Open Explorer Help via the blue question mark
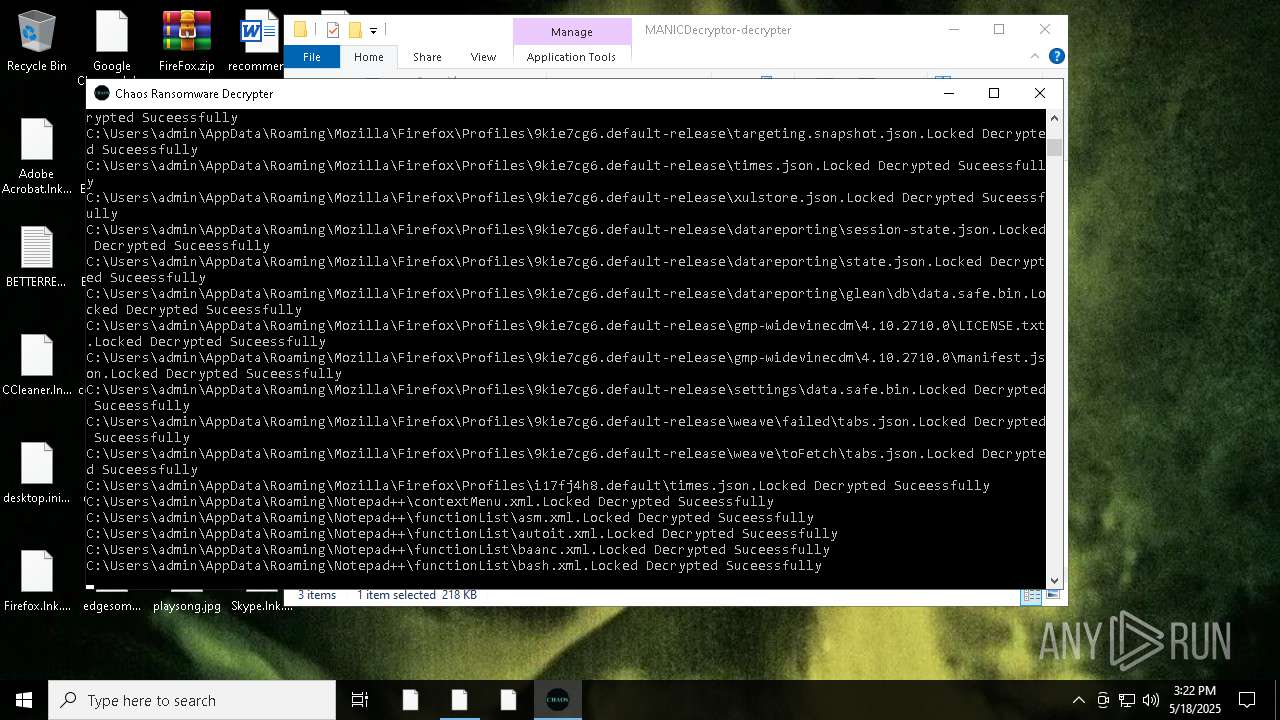Viewport: 1280px width, 720px height. [1056, 56]
